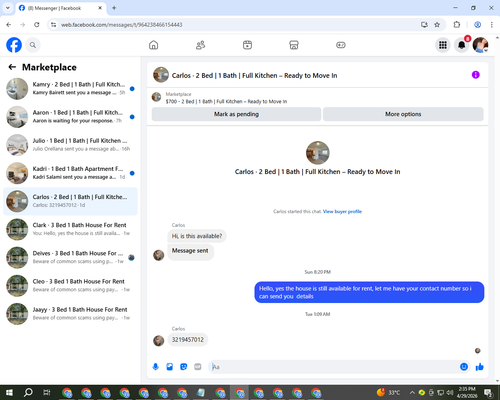
Task: Open the Windows Start button
Action: click(x=9, y=393)
